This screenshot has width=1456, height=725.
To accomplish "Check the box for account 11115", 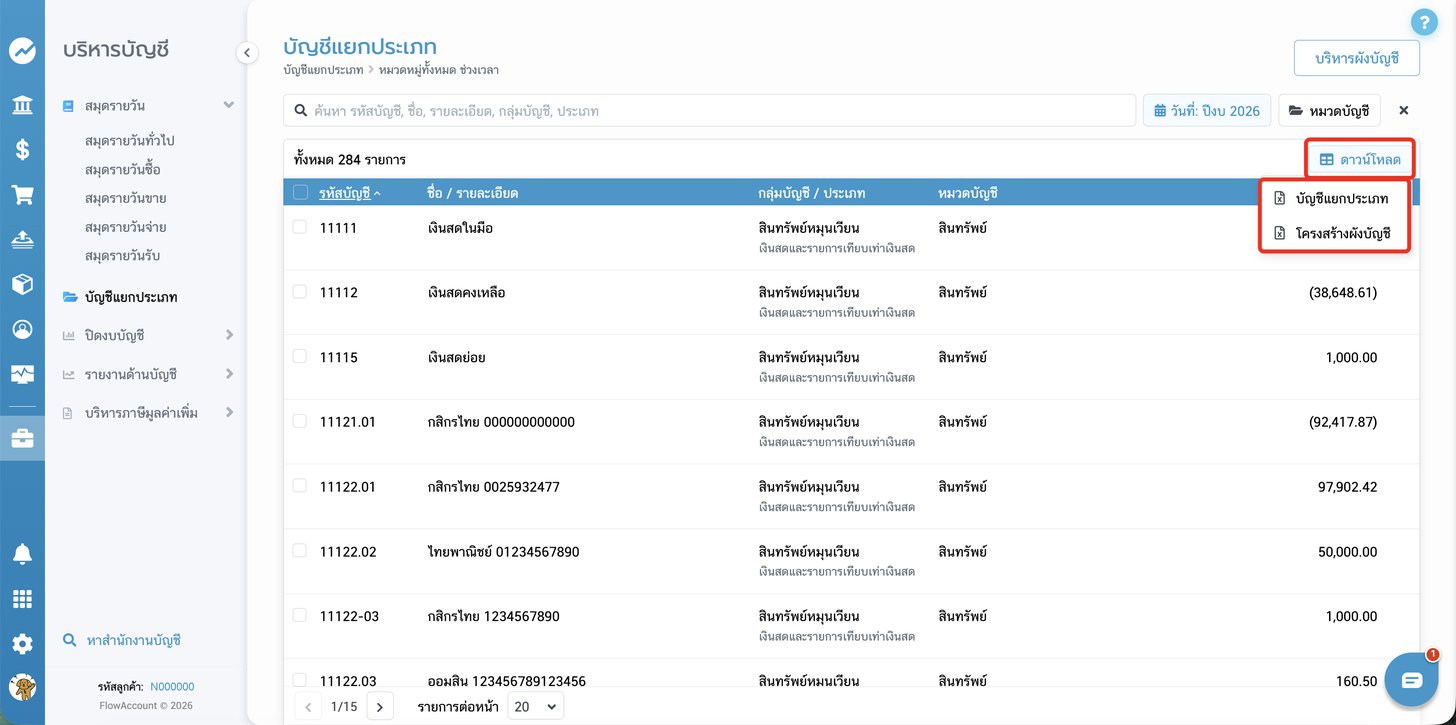I will point(300,356).
